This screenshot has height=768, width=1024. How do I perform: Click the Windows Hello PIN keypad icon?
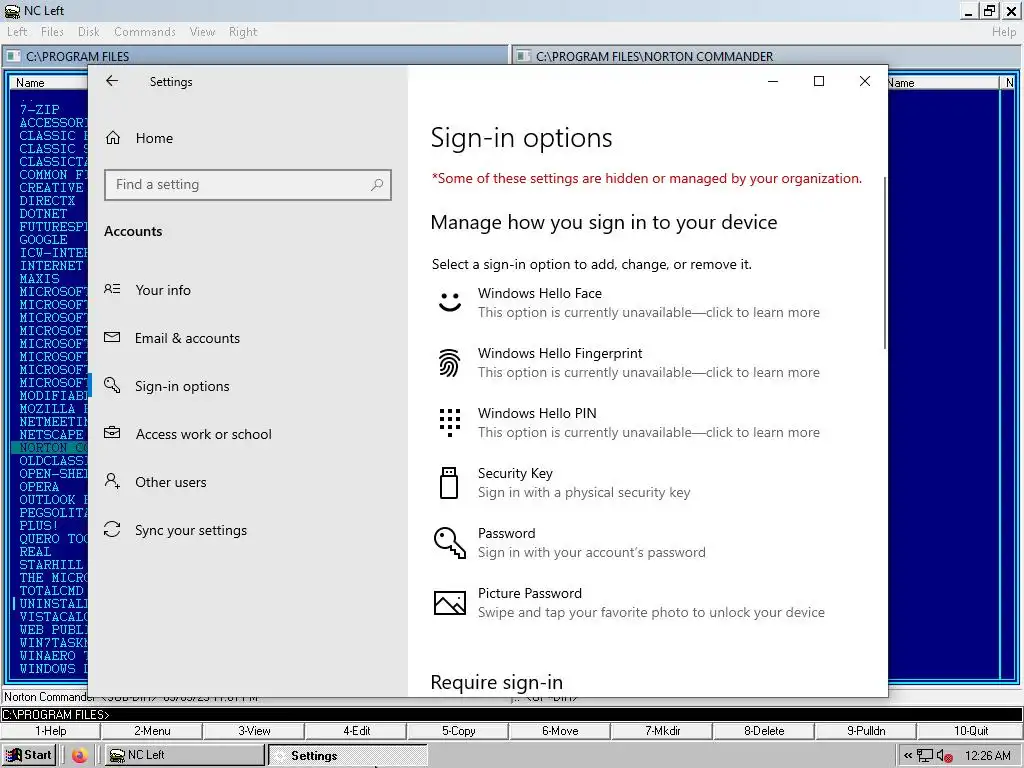pyautogui.click(x=449, y=422)
